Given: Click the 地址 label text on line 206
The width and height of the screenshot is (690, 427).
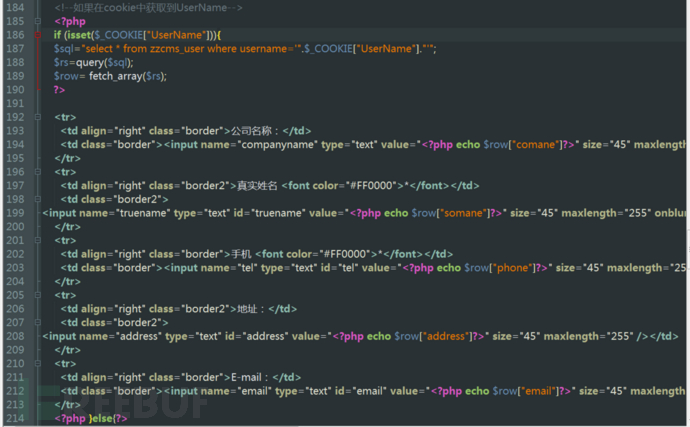Looking at the screenshot, I should 247,309.
